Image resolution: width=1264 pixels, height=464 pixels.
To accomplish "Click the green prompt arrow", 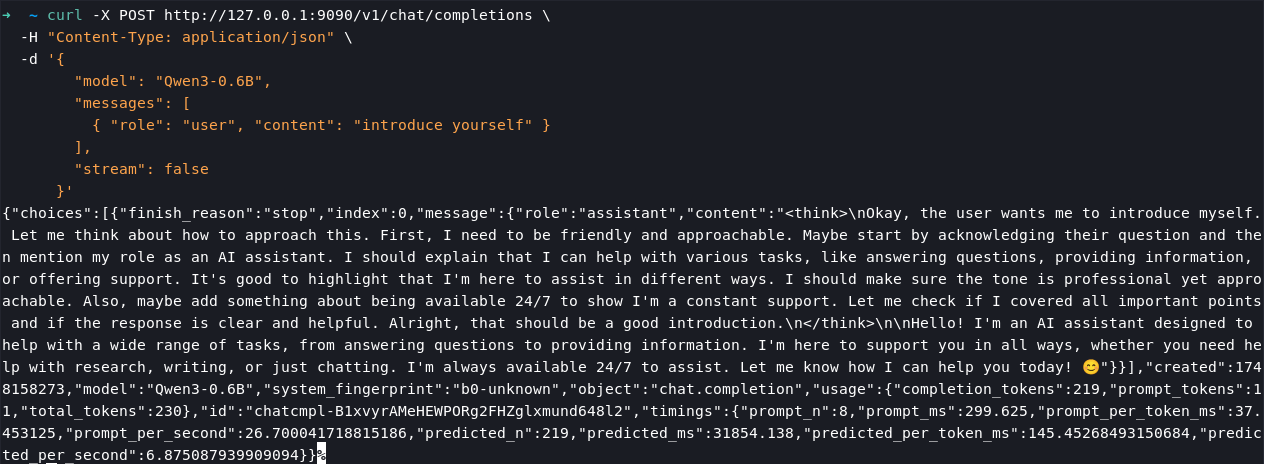I will pyautogui.click(x=8, y=16).
